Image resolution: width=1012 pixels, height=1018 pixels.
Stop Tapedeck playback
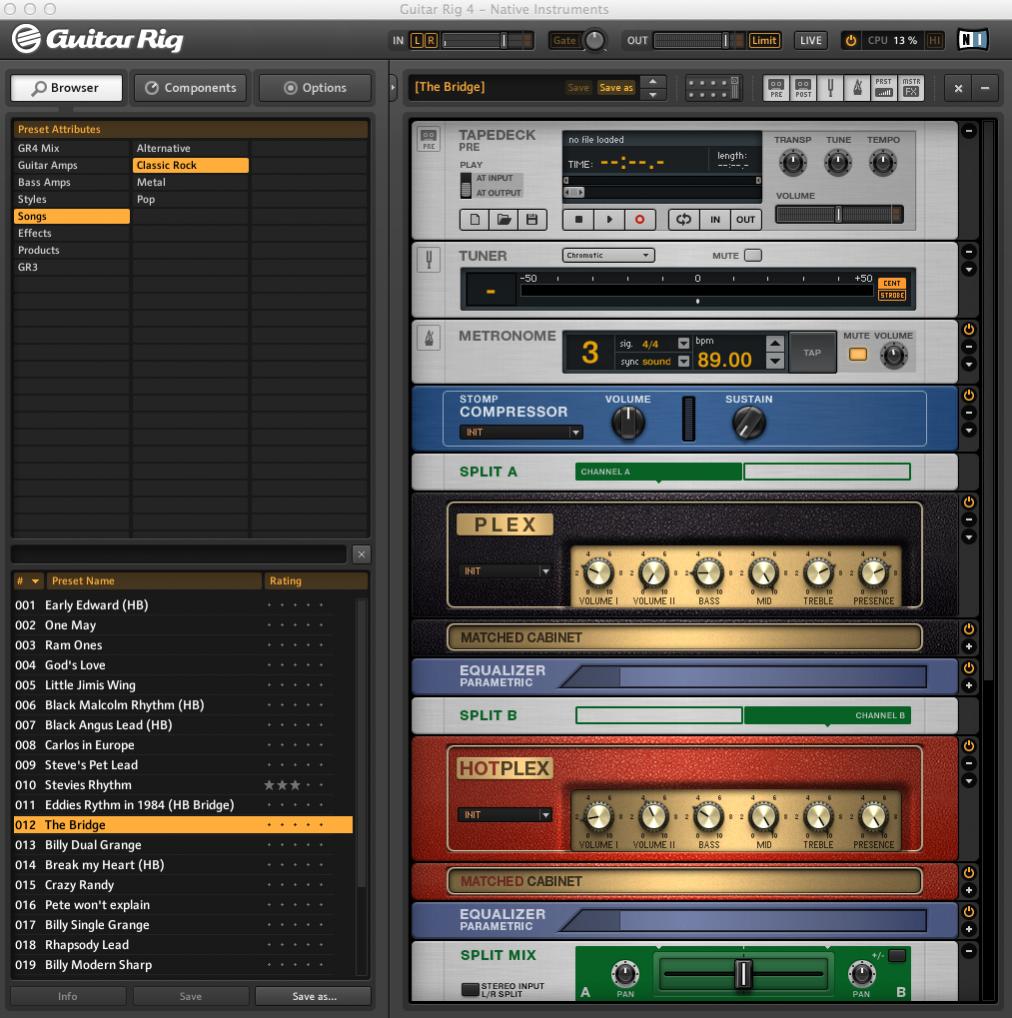tap(578, 219)
